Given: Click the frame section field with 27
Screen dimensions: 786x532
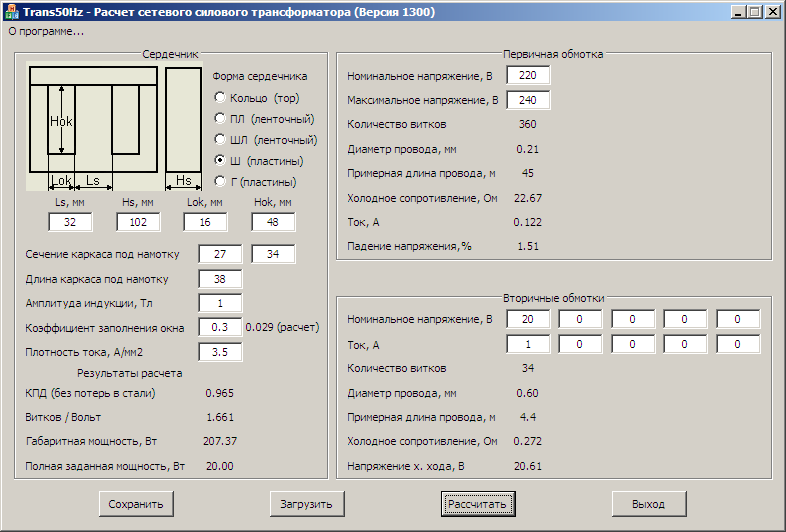Looking at the screenshot, I should (220, 254).
